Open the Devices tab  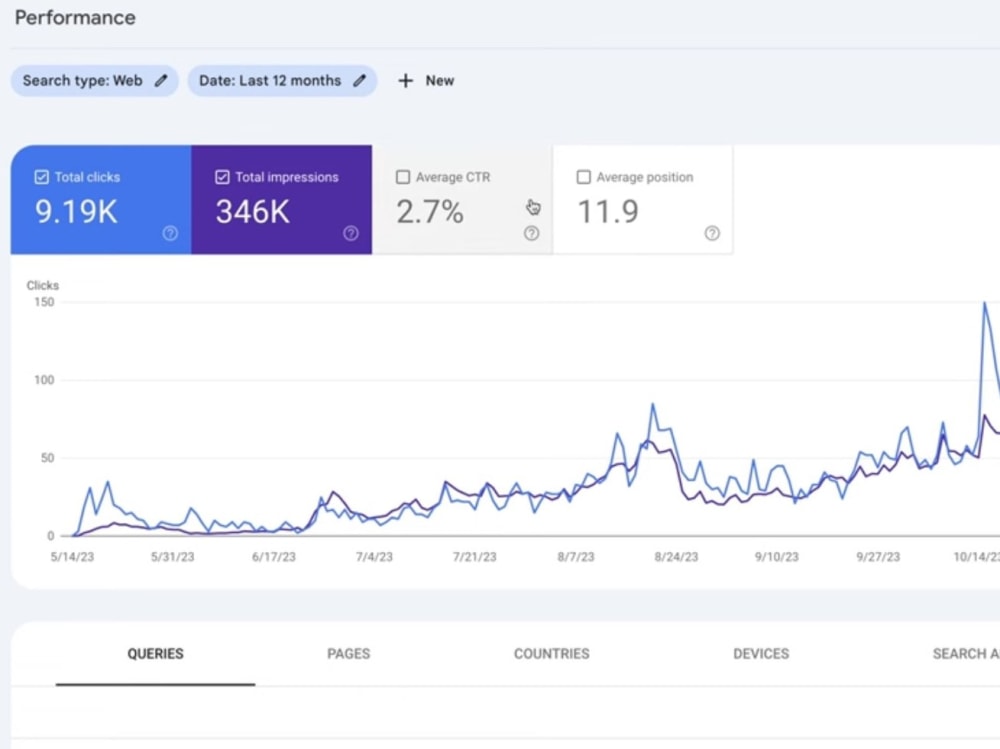pos(761,654)
